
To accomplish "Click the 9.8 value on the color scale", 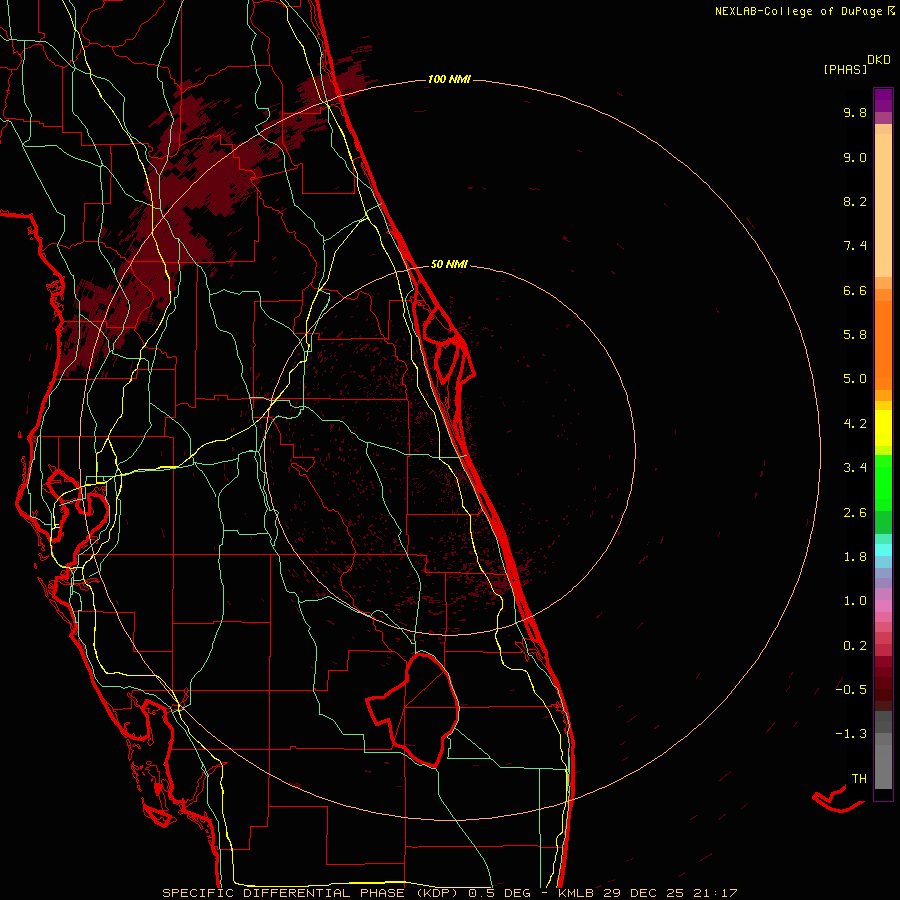I will pos(855,112).
